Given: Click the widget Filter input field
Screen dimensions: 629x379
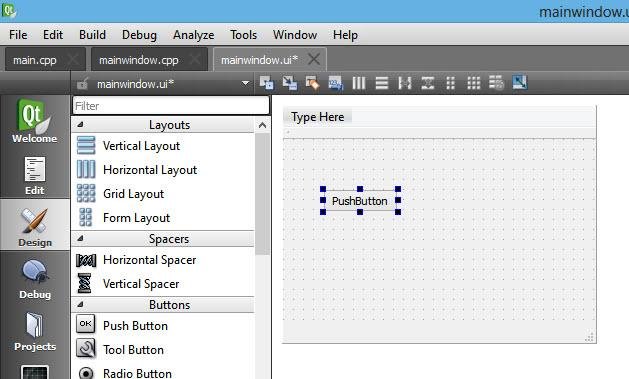Looking at the screenshot, I should click(x=171, y=106).
